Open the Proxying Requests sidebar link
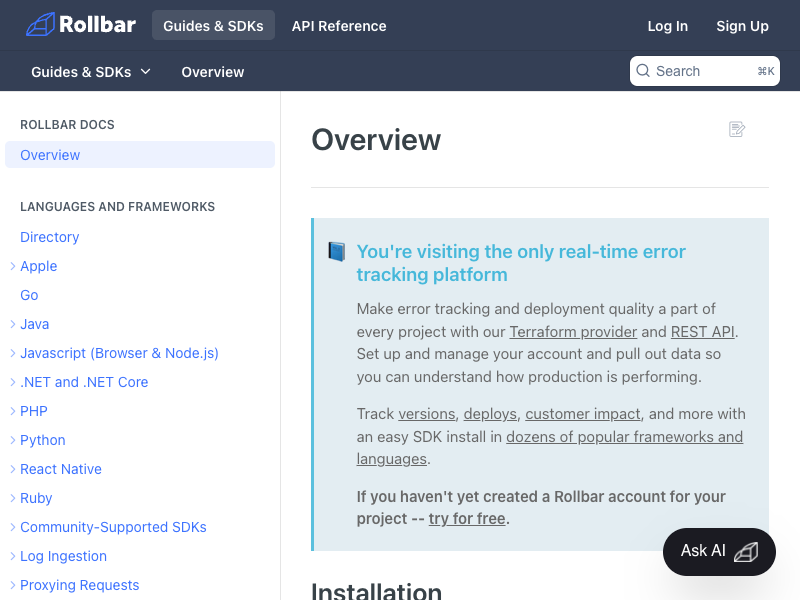The image size is (800, 600). pyautogui.click(x=80, y=585)
